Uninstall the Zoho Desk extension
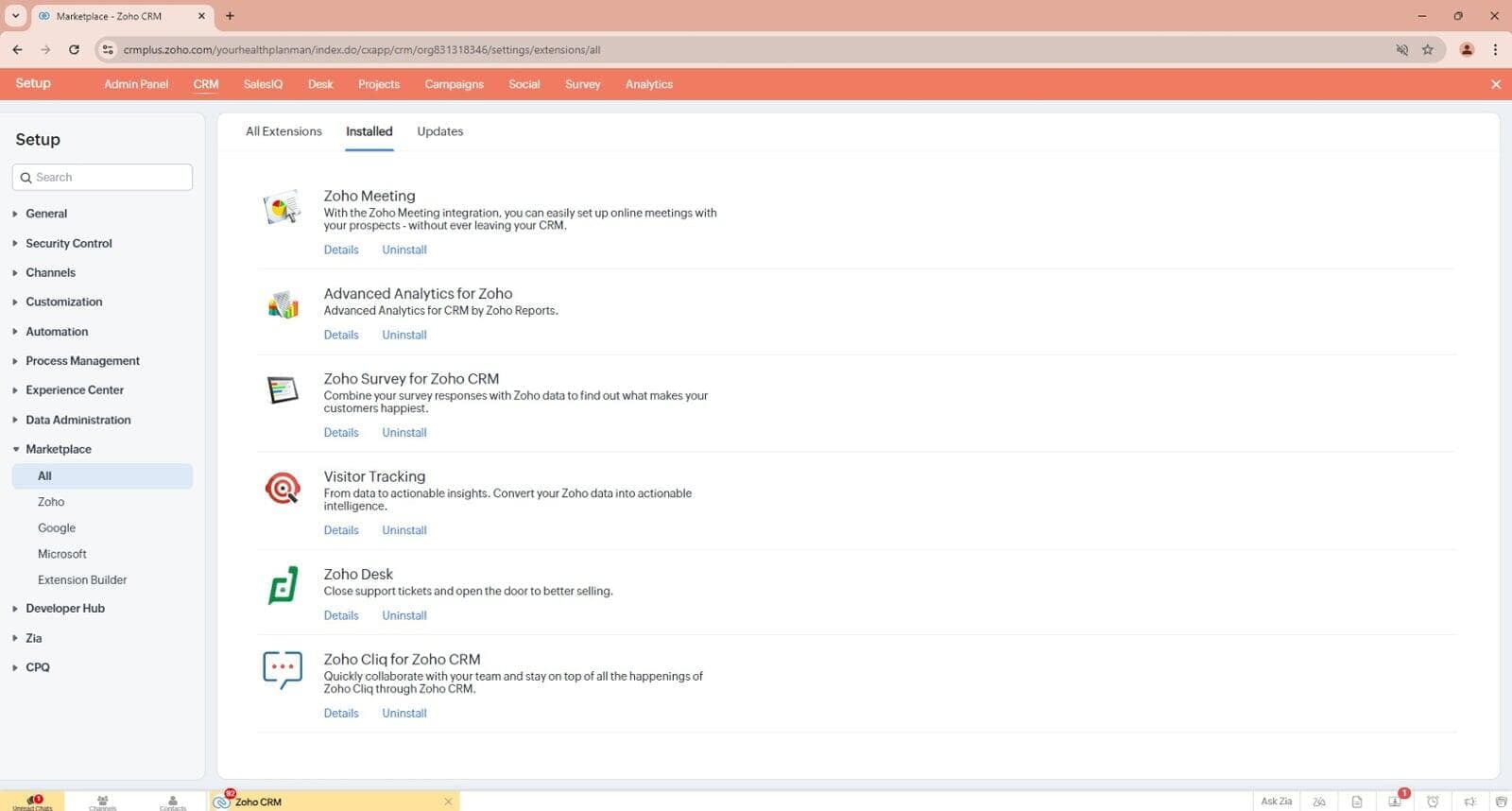This screenshot has height=811, width=1512. (404, 615)
